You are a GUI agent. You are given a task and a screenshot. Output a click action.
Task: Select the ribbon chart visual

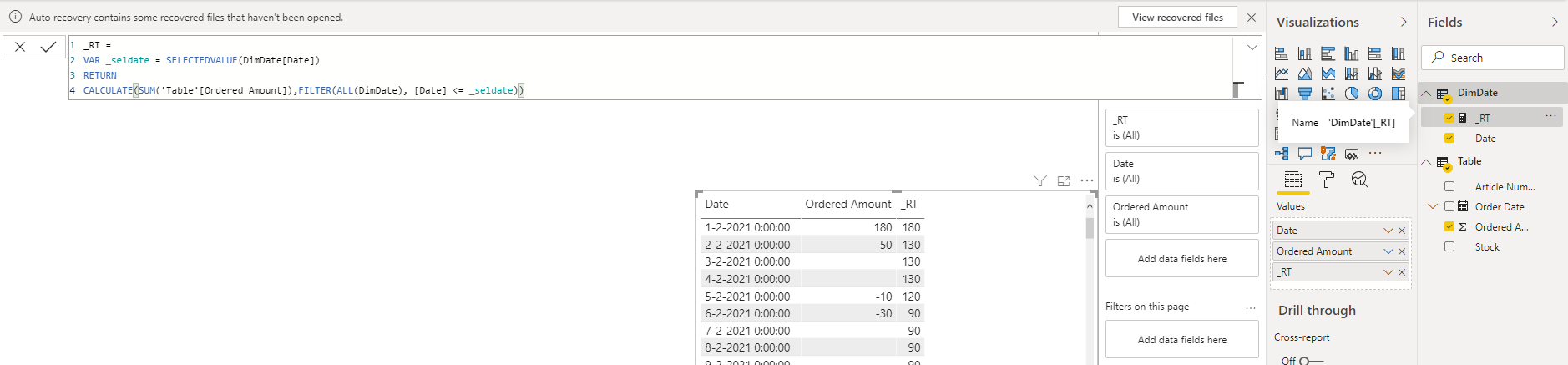1399,74
